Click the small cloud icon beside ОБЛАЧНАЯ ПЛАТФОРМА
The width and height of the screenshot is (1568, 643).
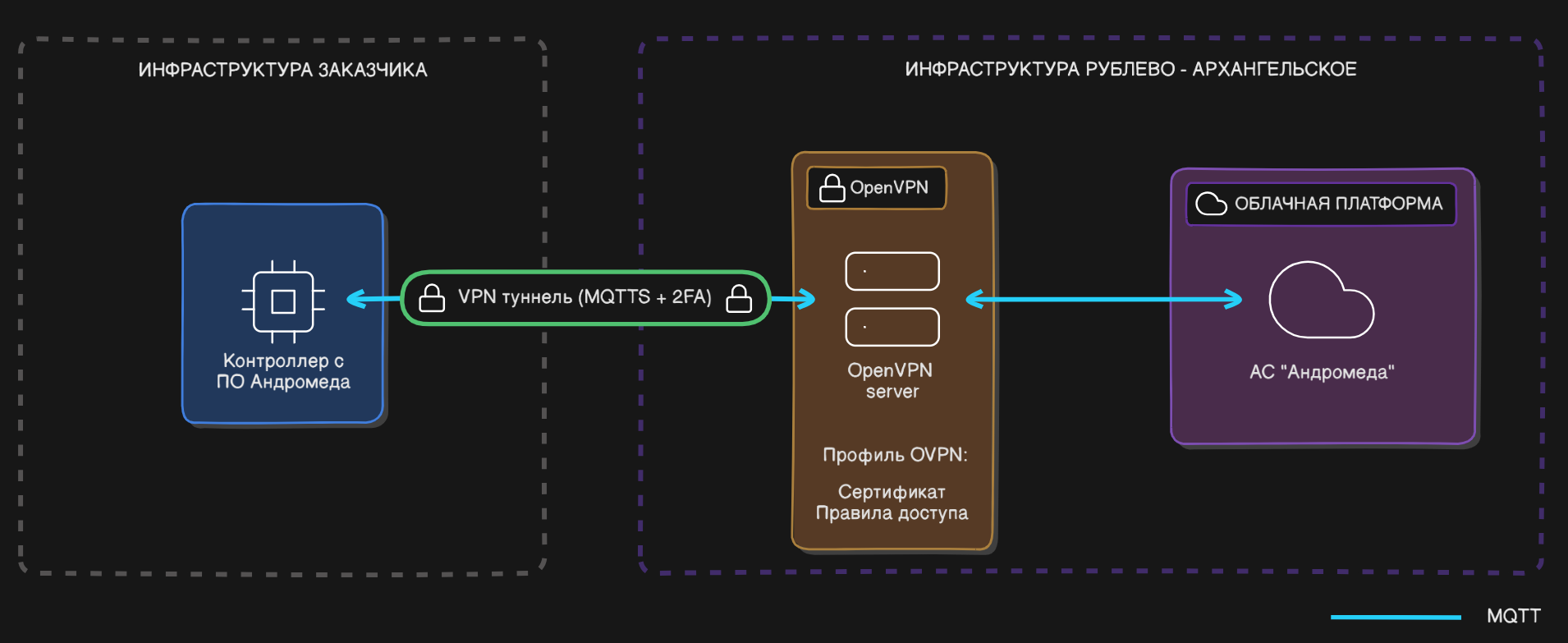1211,204
